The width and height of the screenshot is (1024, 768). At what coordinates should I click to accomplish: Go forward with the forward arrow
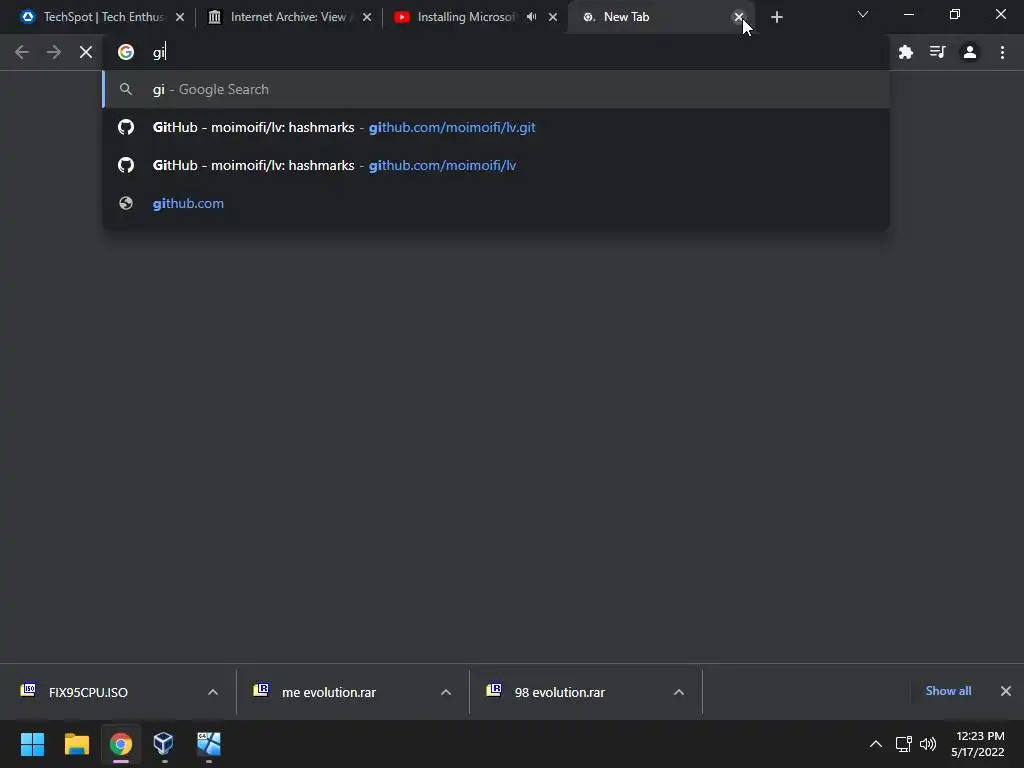coord(54,52)
